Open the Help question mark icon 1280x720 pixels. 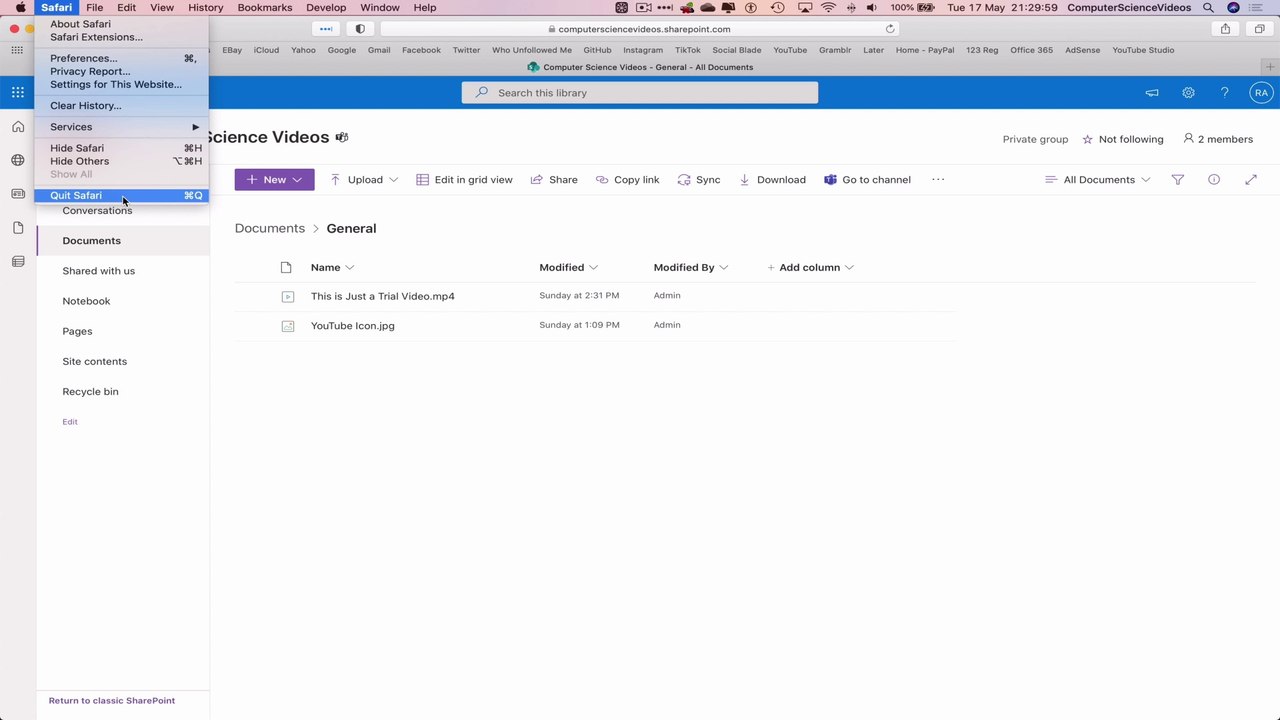tap(1224, 92)
